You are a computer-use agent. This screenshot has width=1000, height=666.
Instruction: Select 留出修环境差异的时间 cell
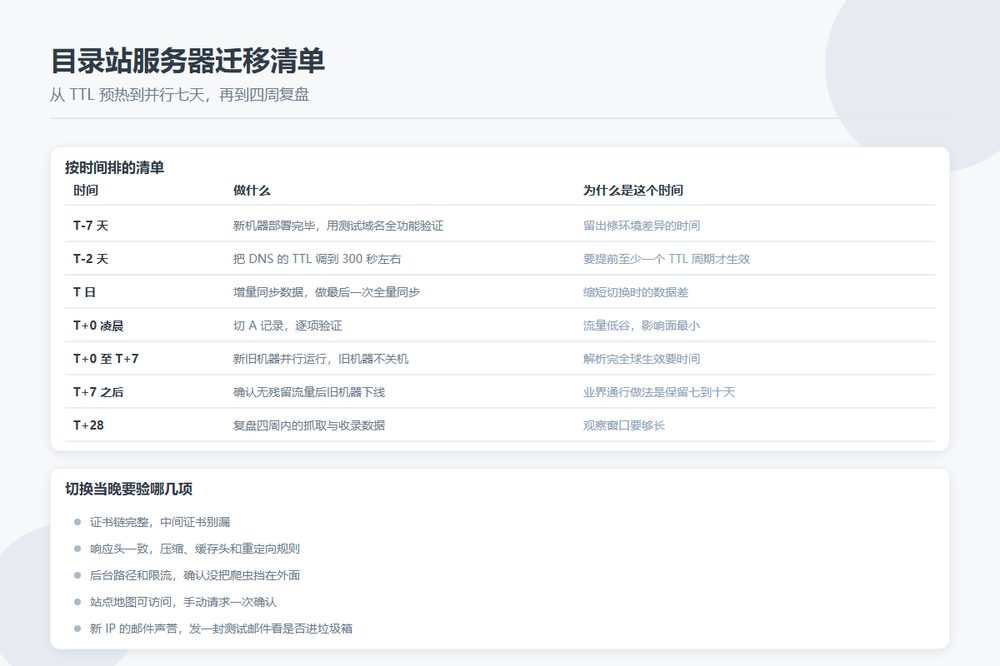[x=641, y=225]
